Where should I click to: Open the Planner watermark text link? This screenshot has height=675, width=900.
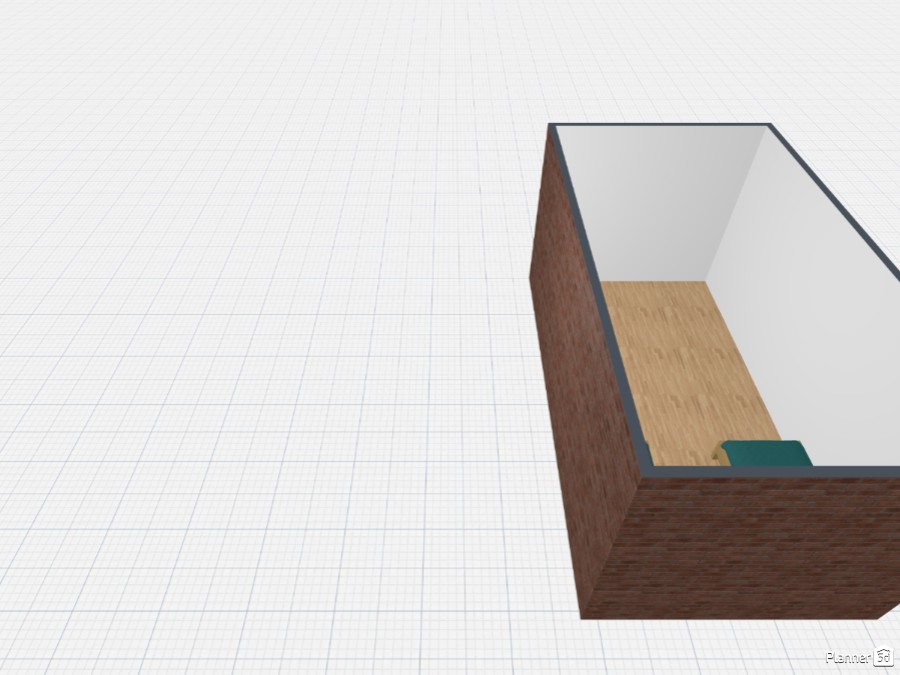click(847, 657)
